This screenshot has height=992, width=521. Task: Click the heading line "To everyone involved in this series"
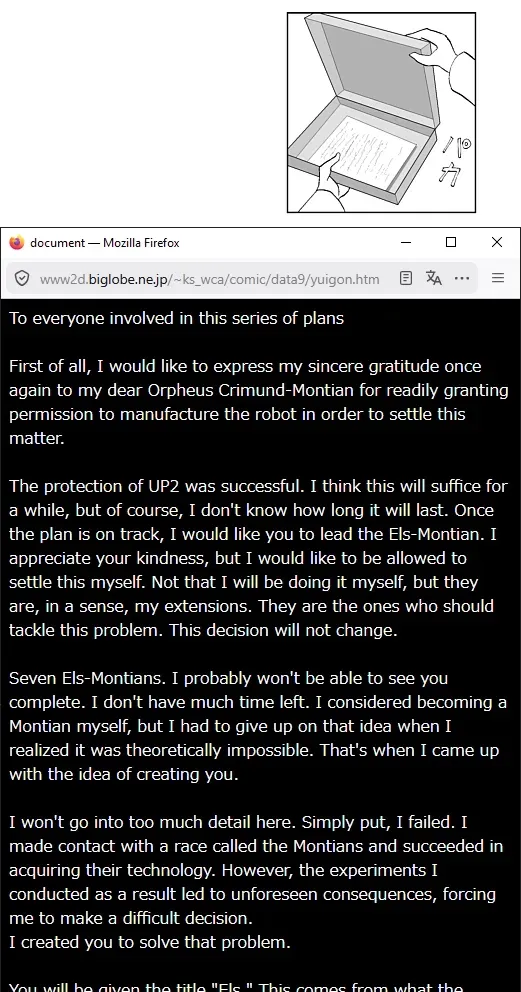pyautogui.click(x=176, y=318)
